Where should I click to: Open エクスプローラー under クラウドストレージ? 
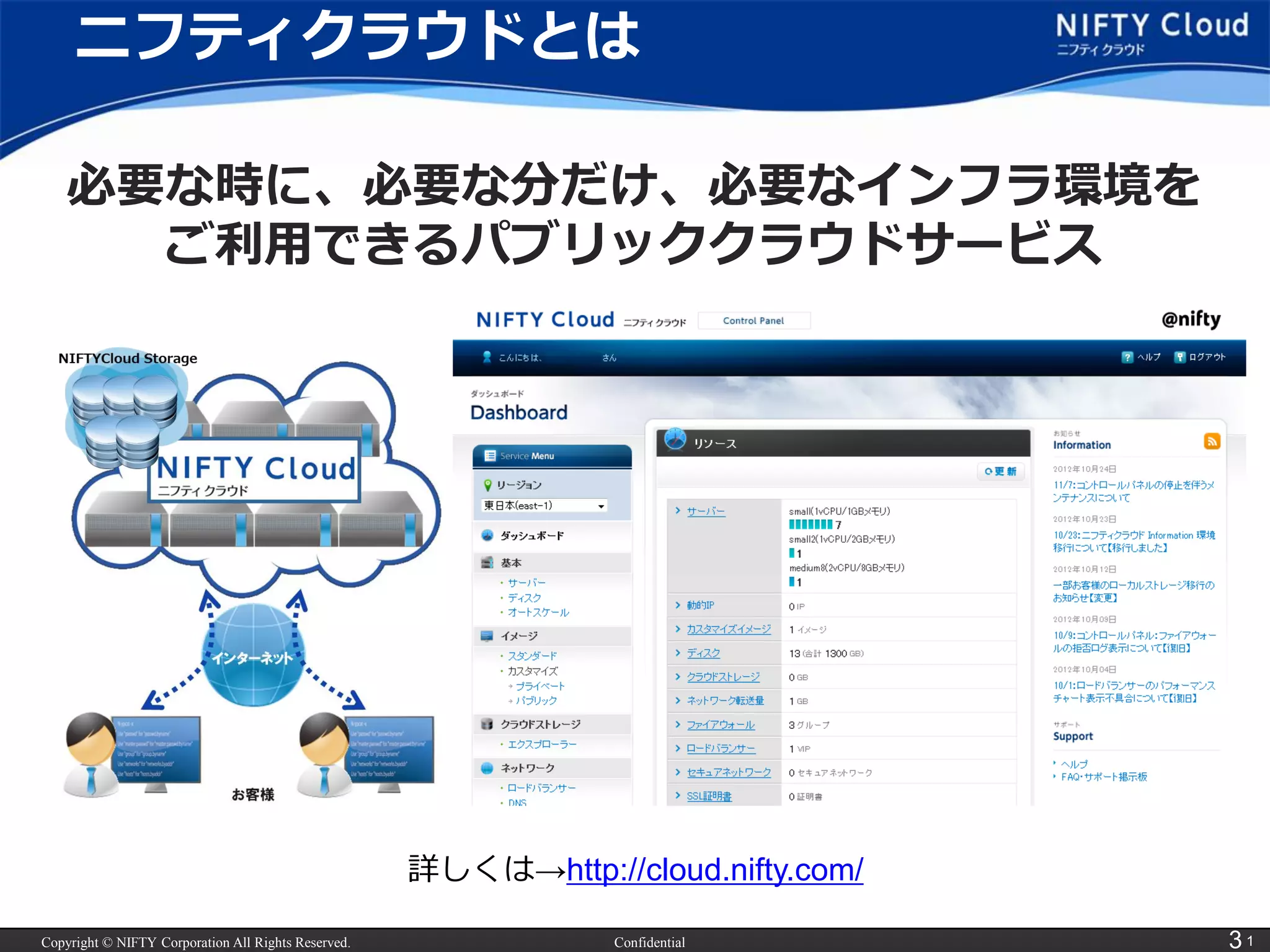click(x=542, y=744)
